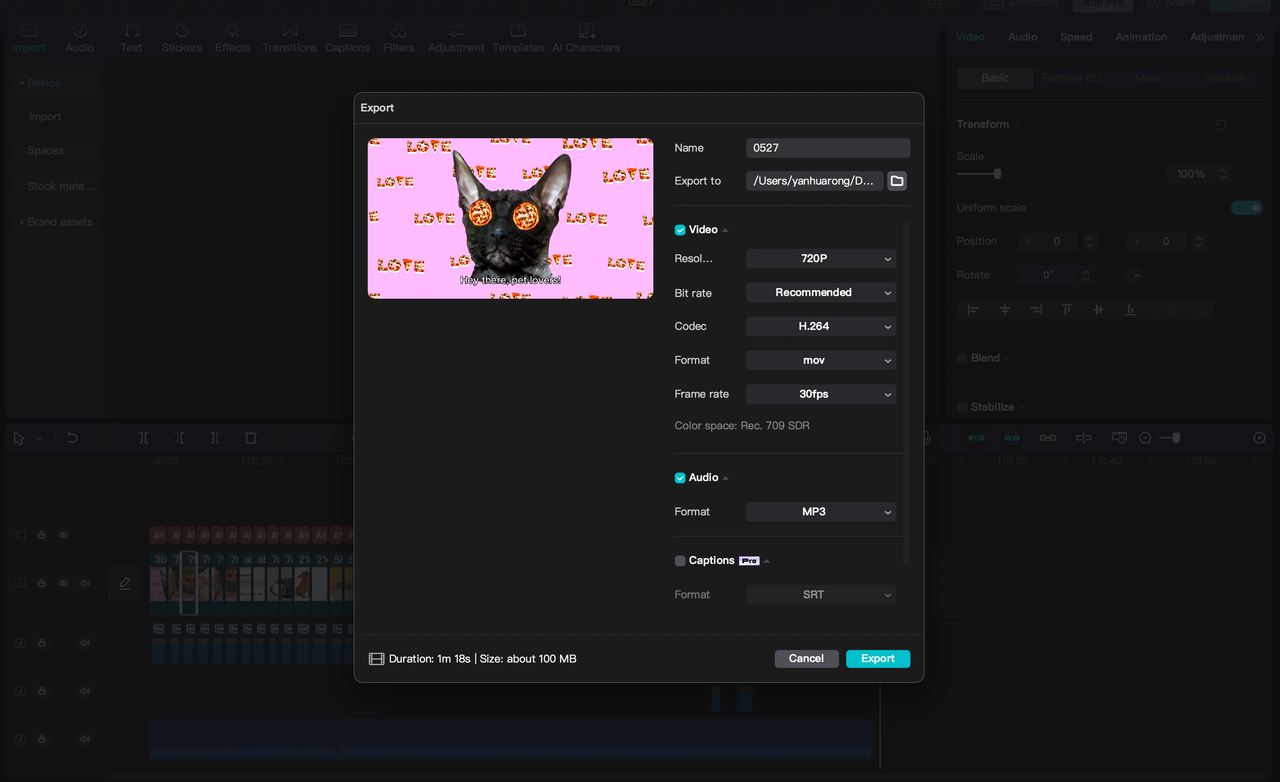The image size is (1280, 782).
Task: Switch to the Animation tab
Action: 1140,37
